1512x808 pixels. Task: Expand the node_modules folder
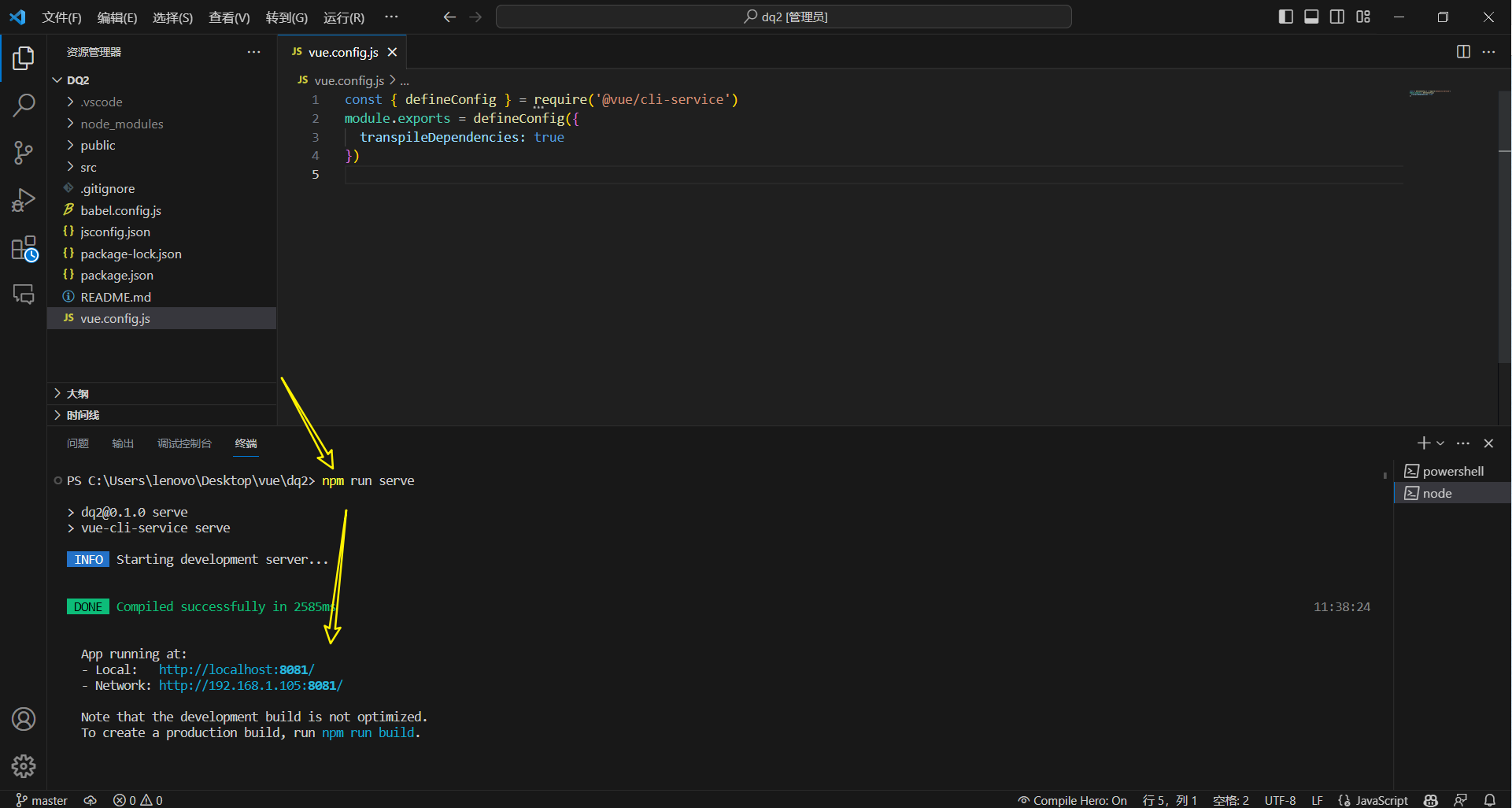pos(70,124)
